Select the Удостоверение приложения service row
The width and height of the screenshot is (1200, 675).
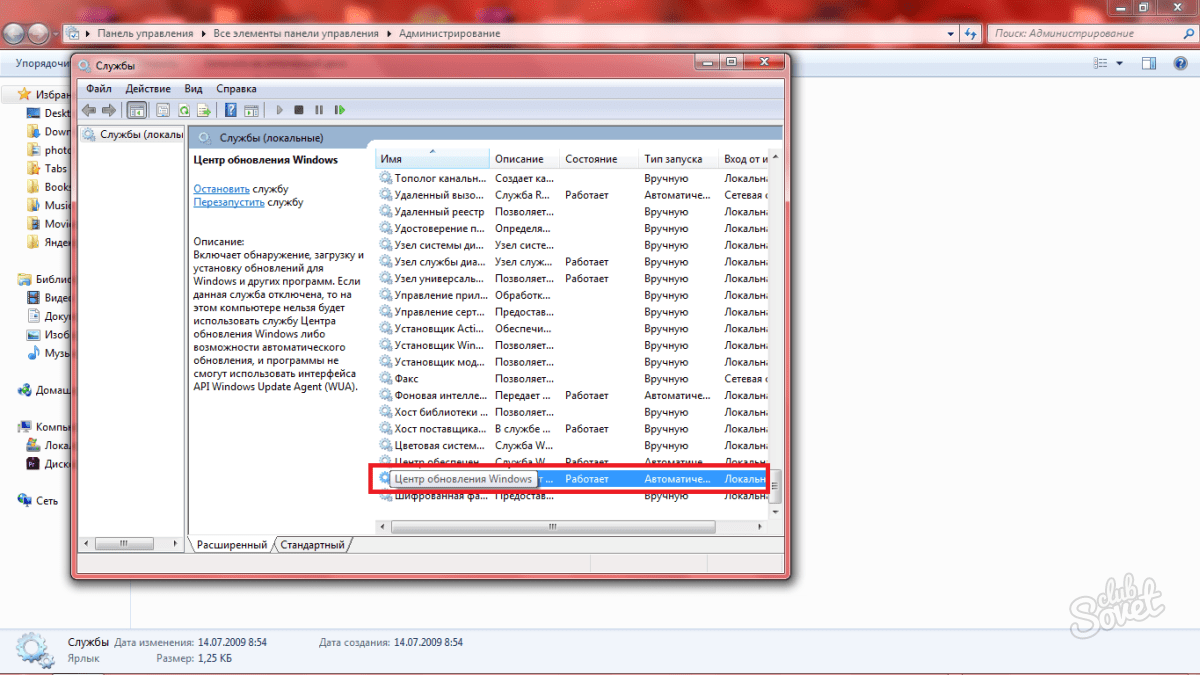[x=573, y=228]
